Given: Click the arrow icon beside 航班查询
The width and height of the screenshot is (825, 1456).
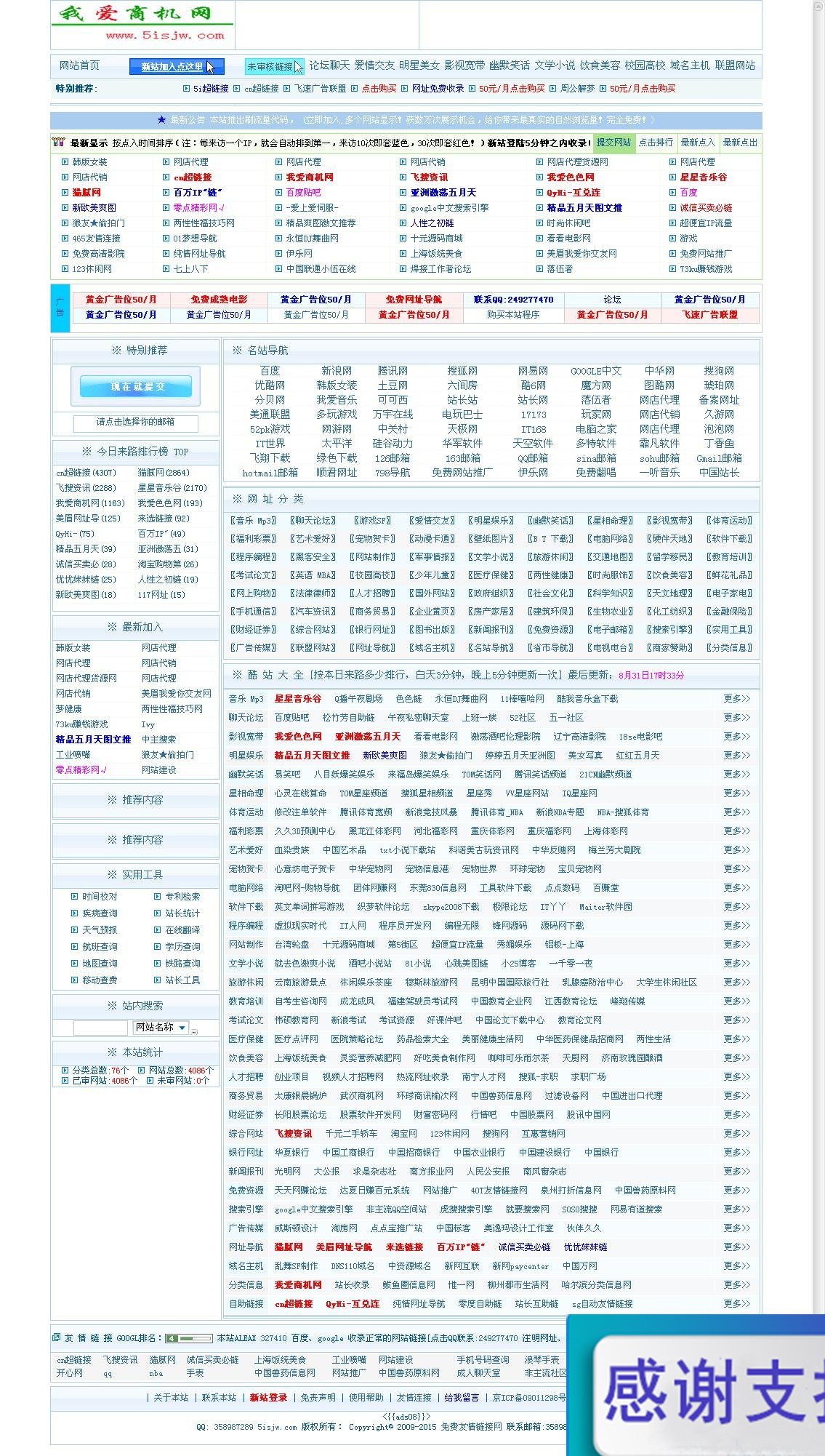Looking at the screenshot, I should pyautogui.click(x=74, y=947).
